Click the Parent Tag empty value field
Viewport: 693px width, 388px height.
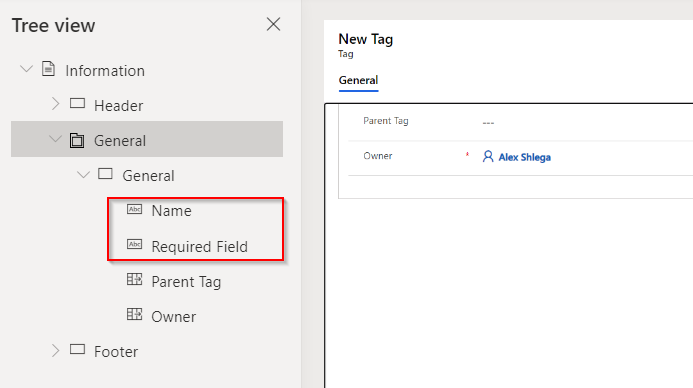click(488, 122)
